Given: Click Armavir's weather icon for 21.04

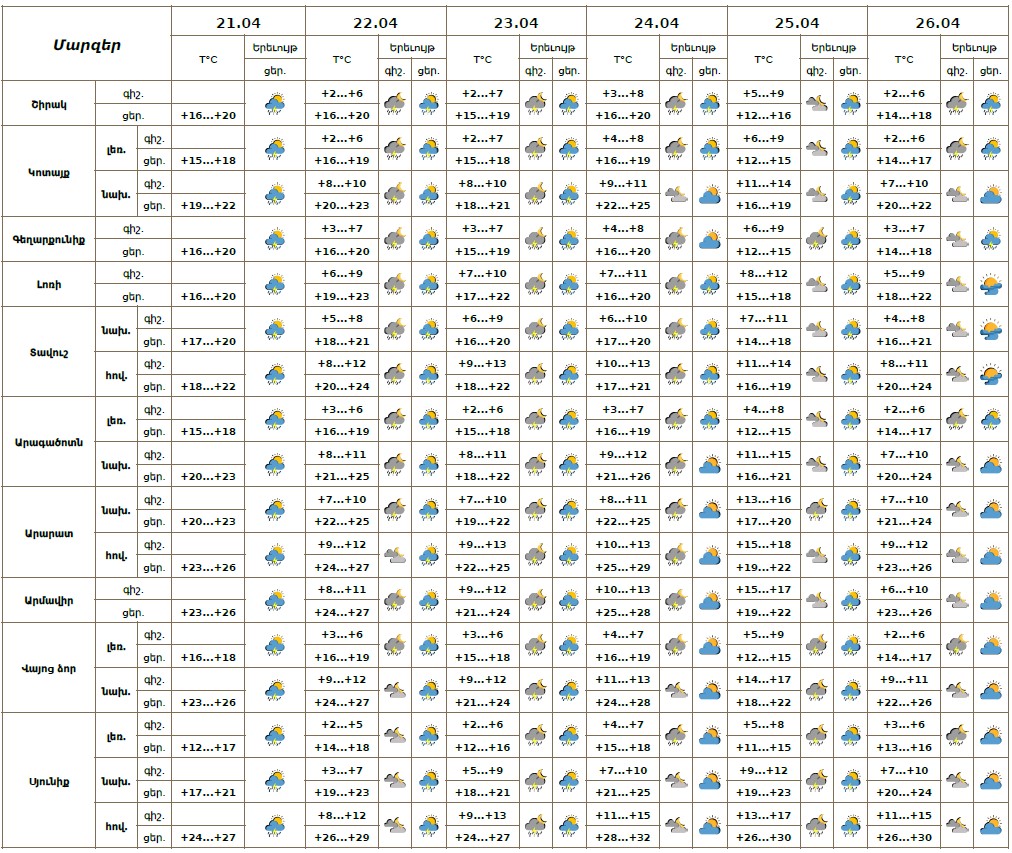Looking at the screenshot, I should 274,600.
